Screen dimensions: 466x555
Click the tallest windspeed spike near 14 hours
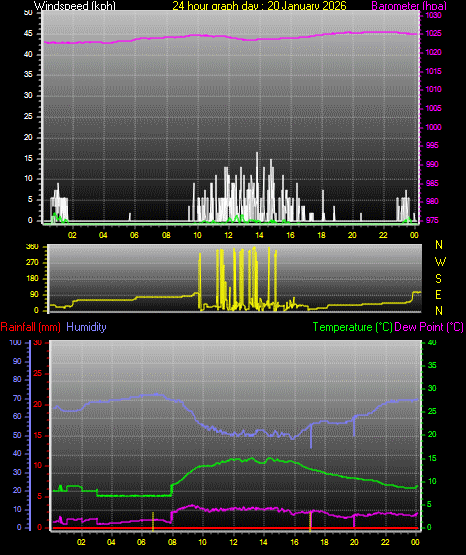coord(257,186)
